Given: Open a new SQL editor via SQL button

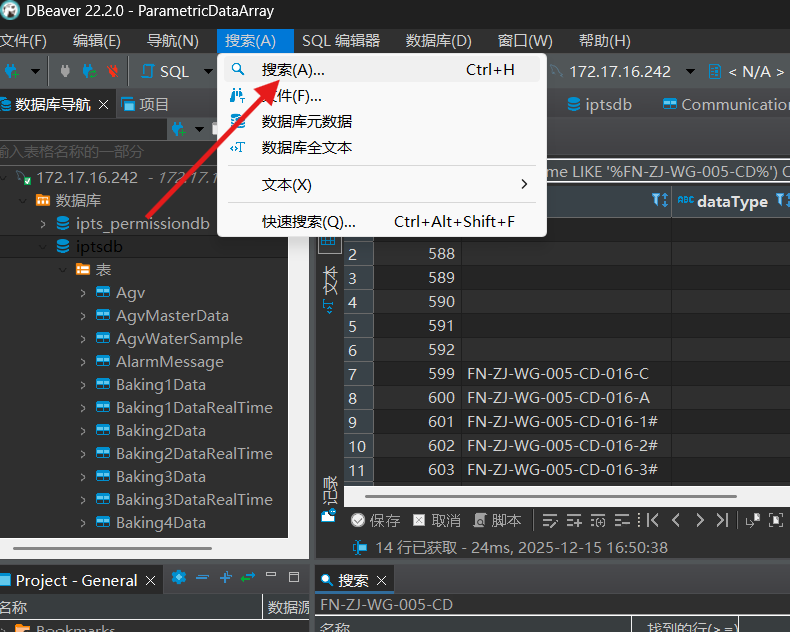Looking at the screenshot, I should (166, 71).
